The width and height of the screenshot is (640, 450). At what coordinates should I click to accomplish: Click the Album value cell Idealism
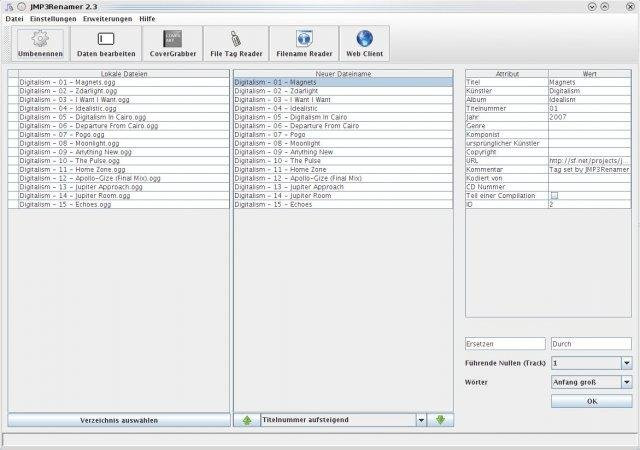[589, 100]
